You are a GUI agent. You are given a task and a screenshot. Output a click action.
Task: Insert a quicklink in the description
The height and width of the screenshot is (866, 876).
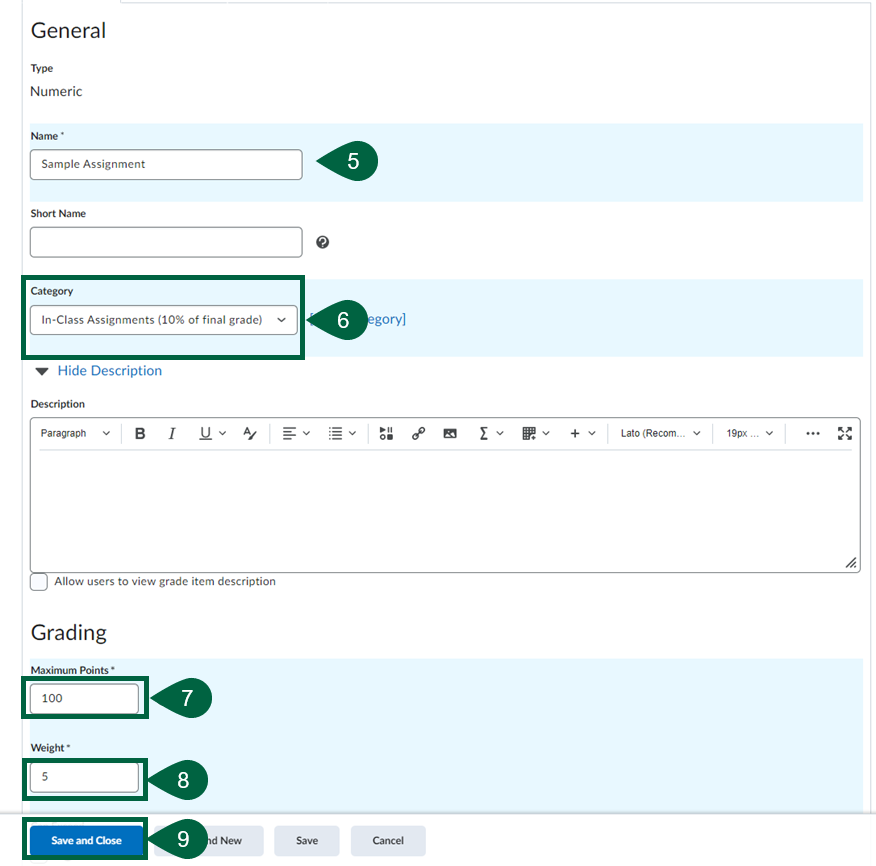point(418,433)
